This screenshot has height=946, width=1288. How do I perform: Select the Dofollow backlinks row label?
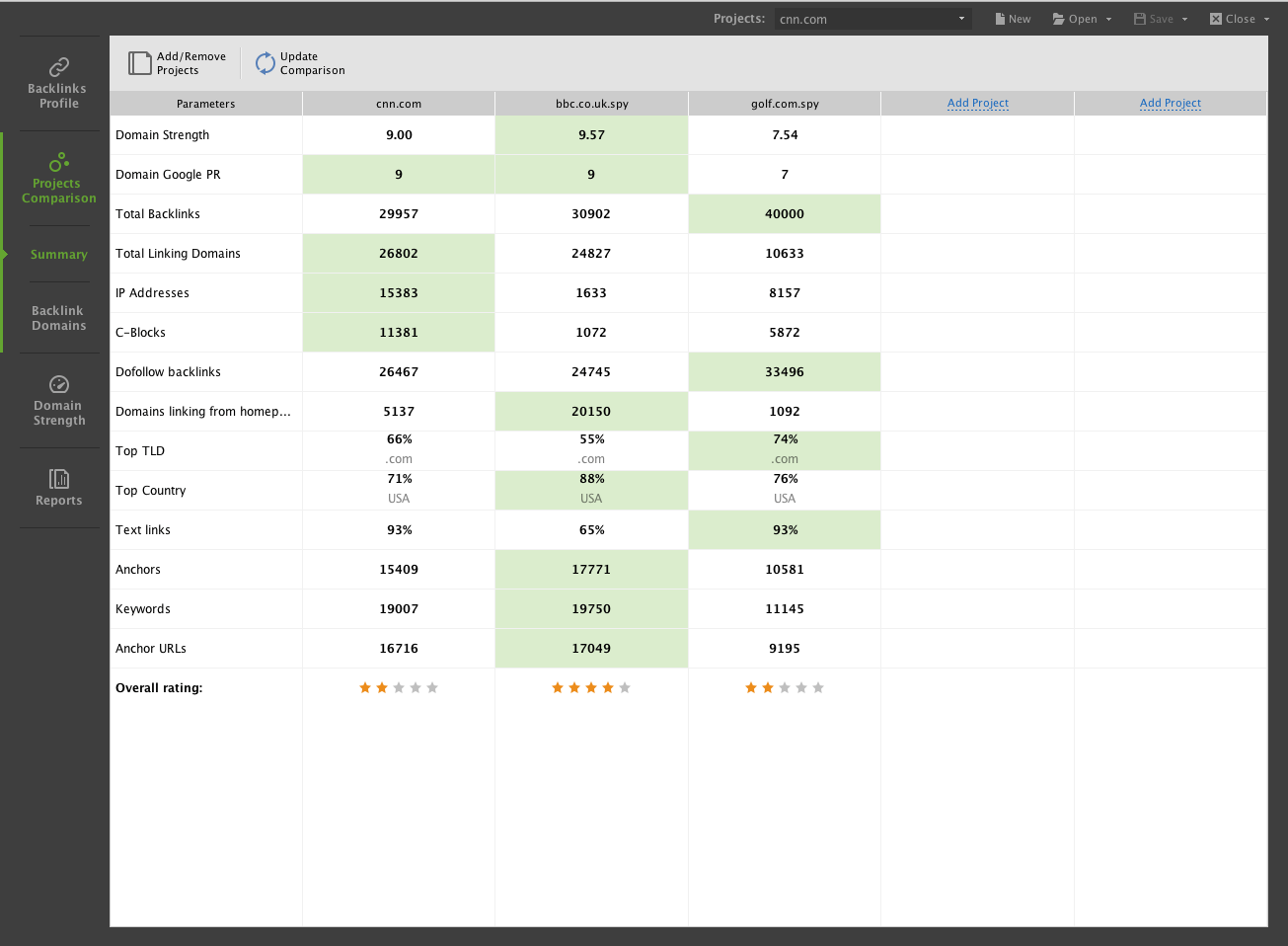click(168, 372)
